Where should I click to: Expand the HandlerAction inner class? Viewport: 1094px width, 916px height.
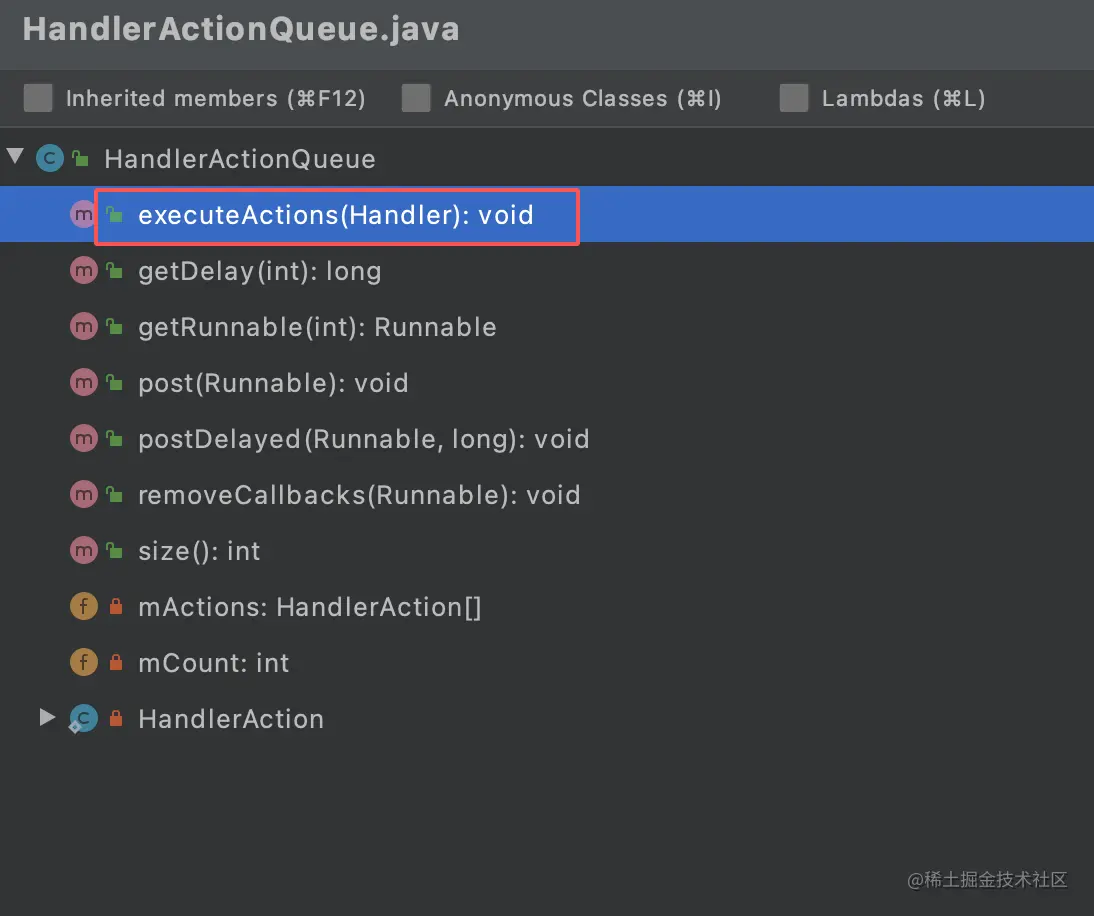[46, 717]
